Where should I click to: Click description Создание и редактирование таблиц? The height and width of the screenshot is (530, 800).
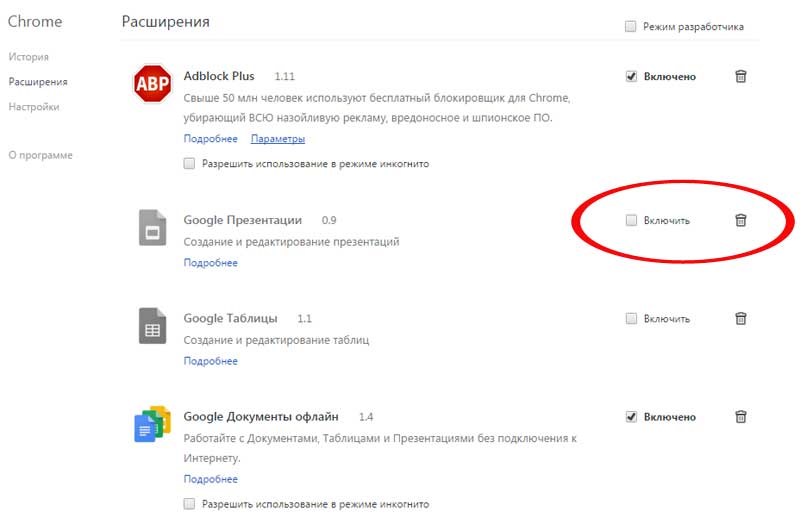point(276,340)
